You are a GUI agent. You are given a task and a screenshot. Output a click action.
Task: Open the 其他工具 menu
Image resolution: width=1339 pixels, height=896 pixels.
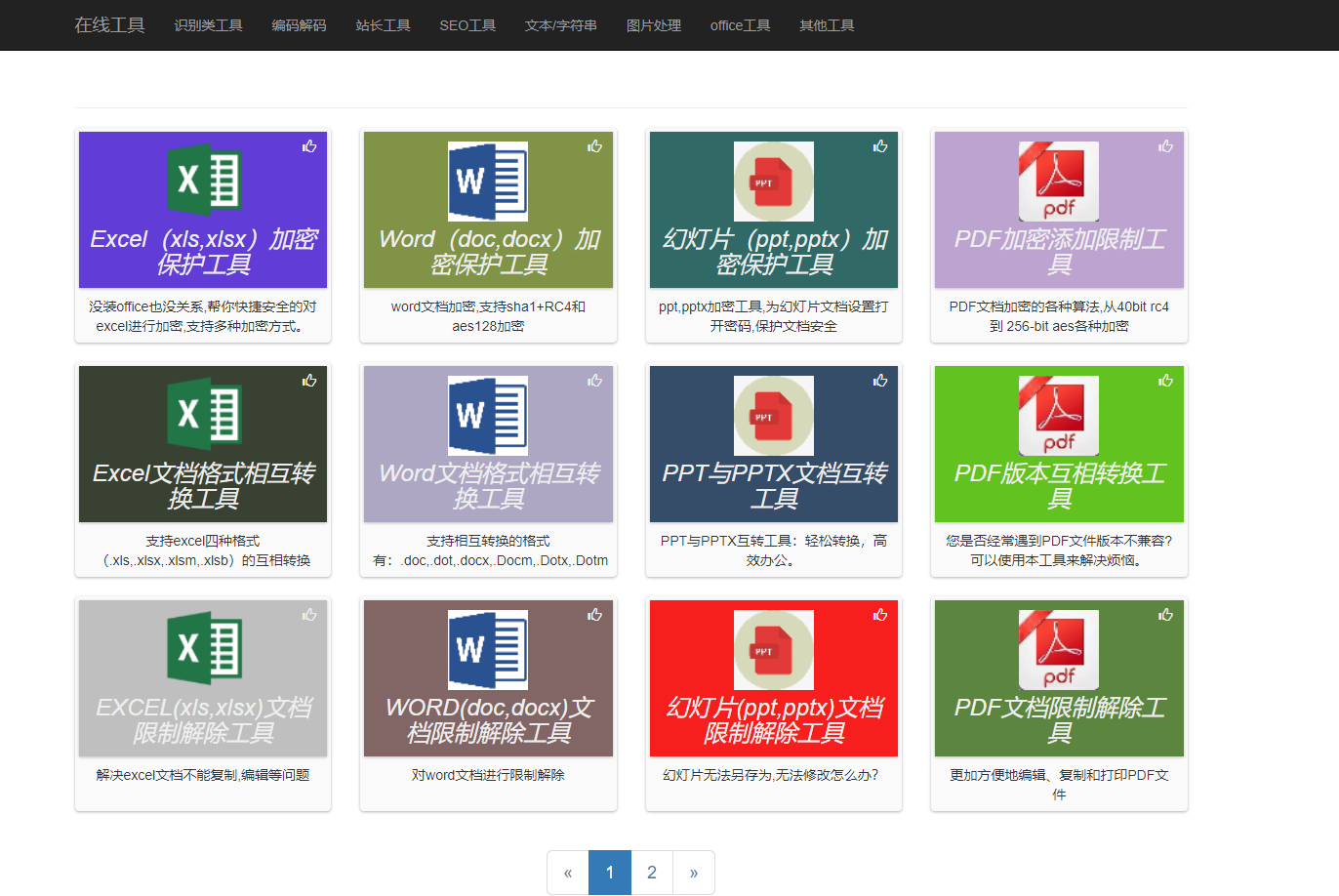tap(827, 25)
